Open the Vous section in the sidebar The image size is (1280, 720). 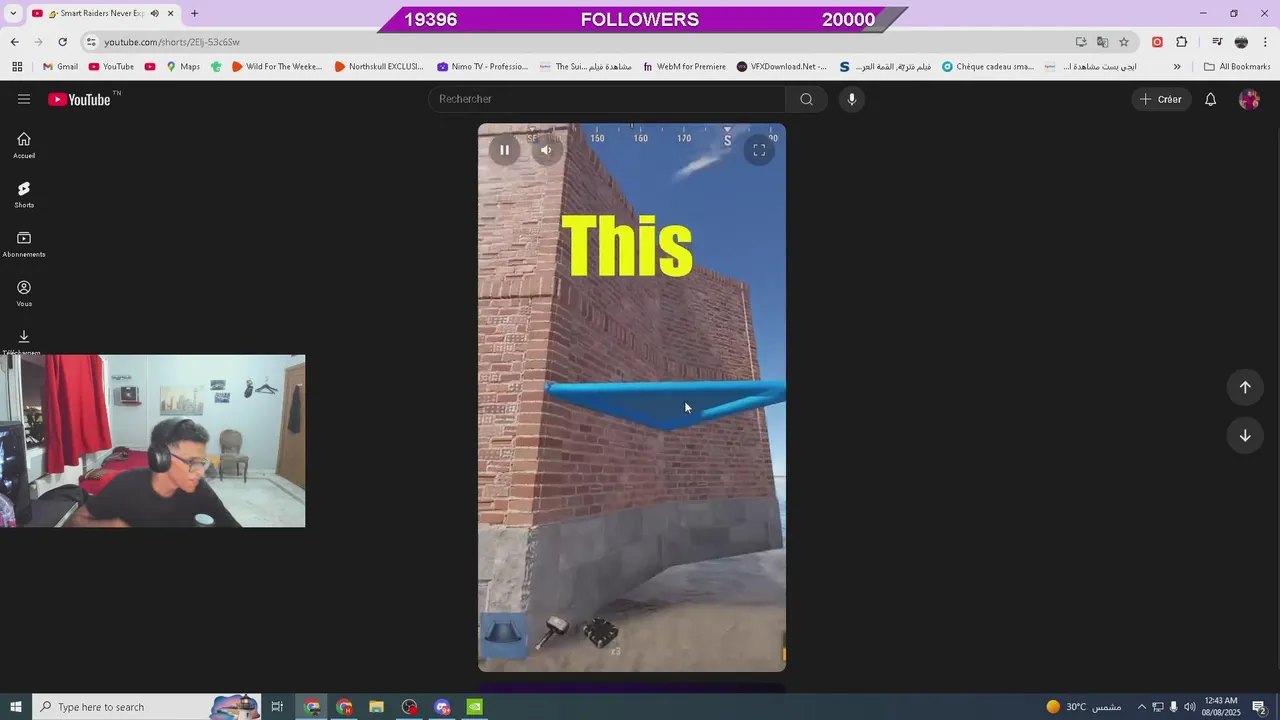[24, 293]
